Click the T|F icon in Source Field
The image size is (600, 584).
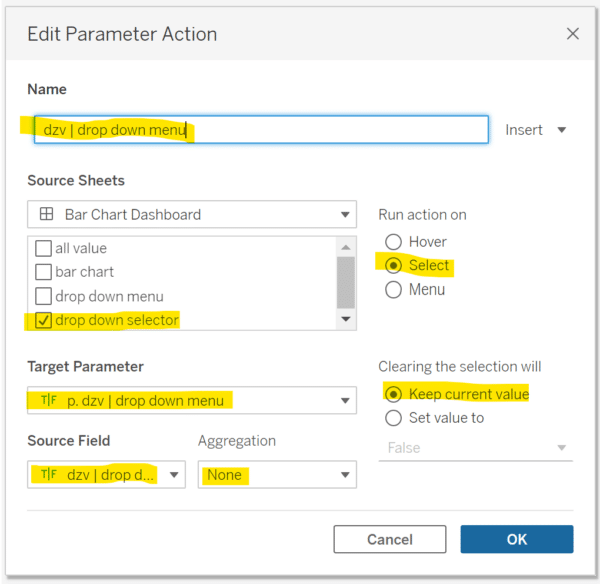click(x=47, y=475)
